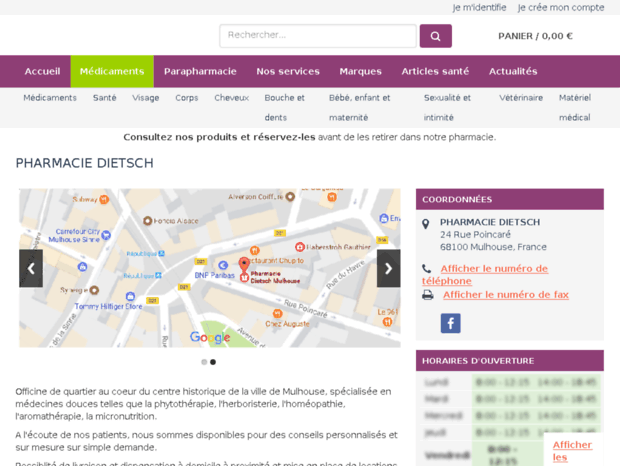Go to Bouche et dents subcategory

[x=284, y=108]
